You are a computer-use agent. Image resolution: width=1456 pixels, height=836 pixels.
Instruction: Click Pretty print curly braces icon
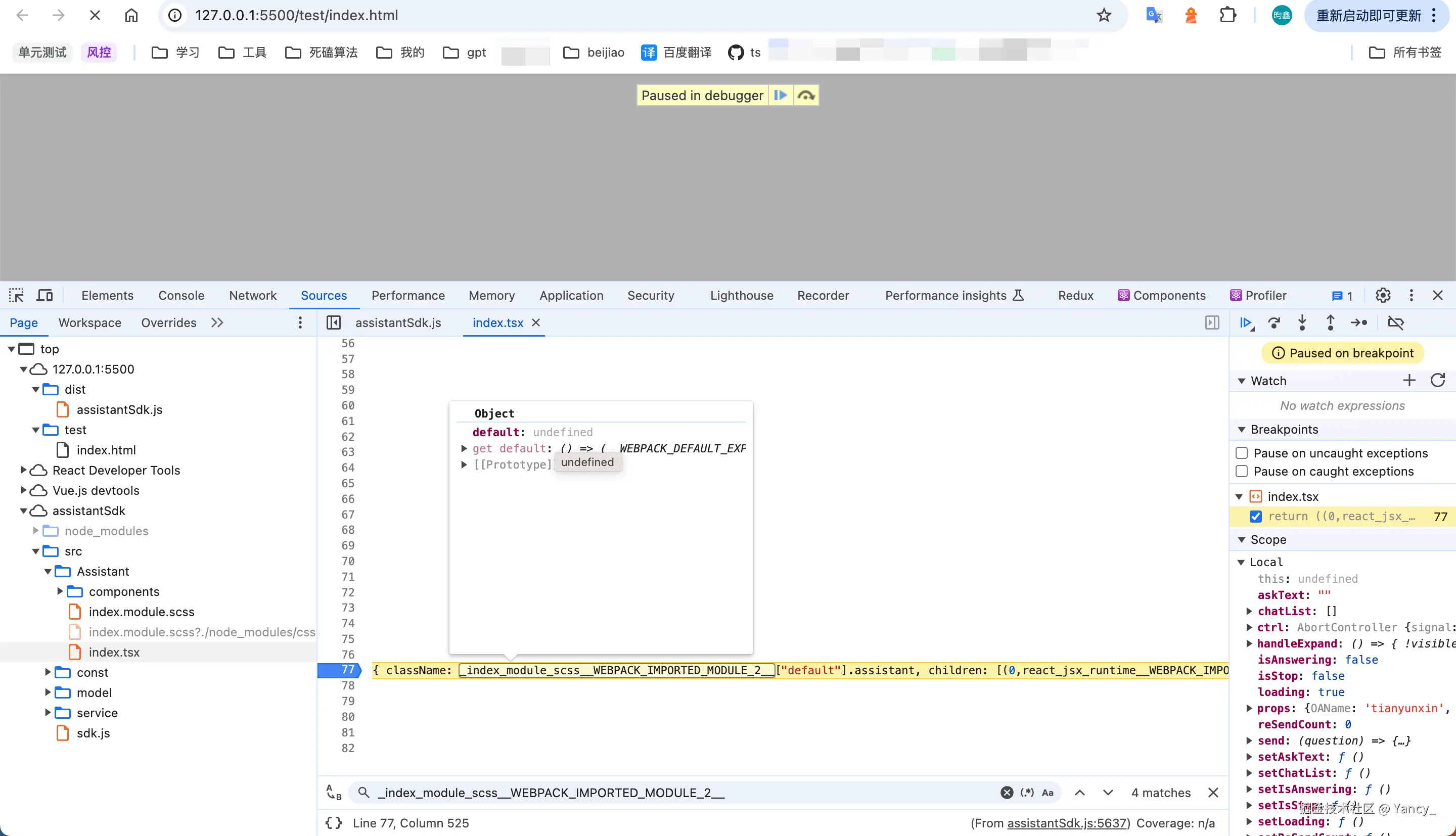[334, 823]
